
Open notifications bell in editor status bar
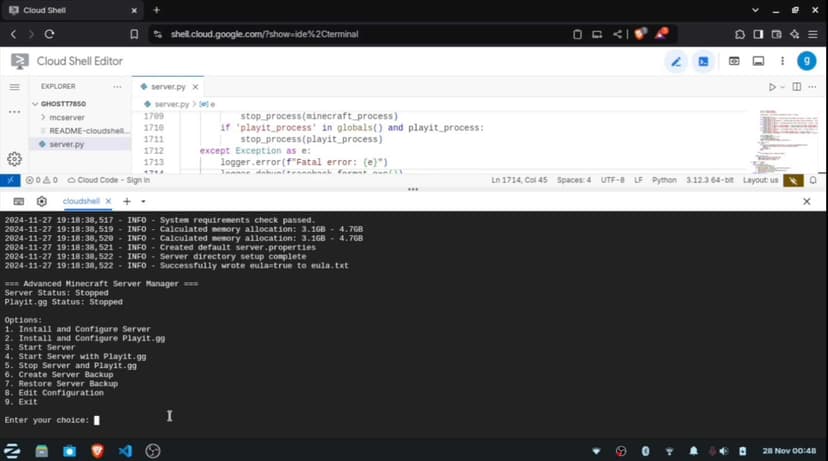point(813,180)
